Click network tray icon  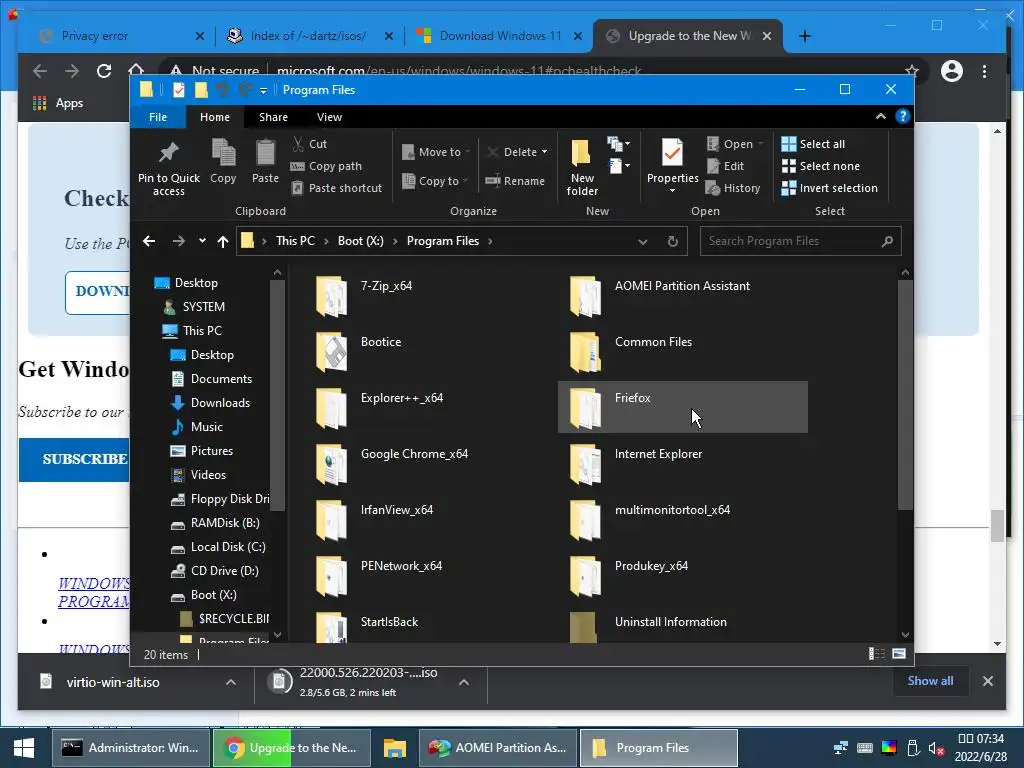[841, 748]
